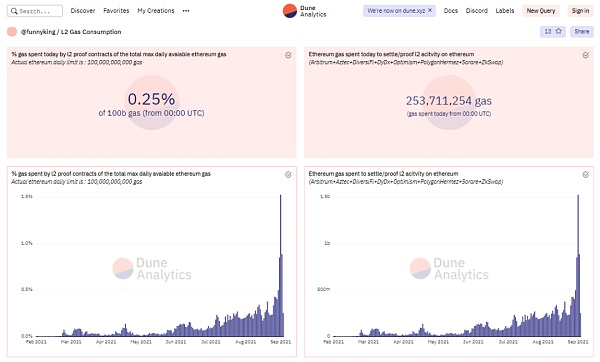Click the Share button
The width and height of the screenshot is (600, 362).
point(582,31)
